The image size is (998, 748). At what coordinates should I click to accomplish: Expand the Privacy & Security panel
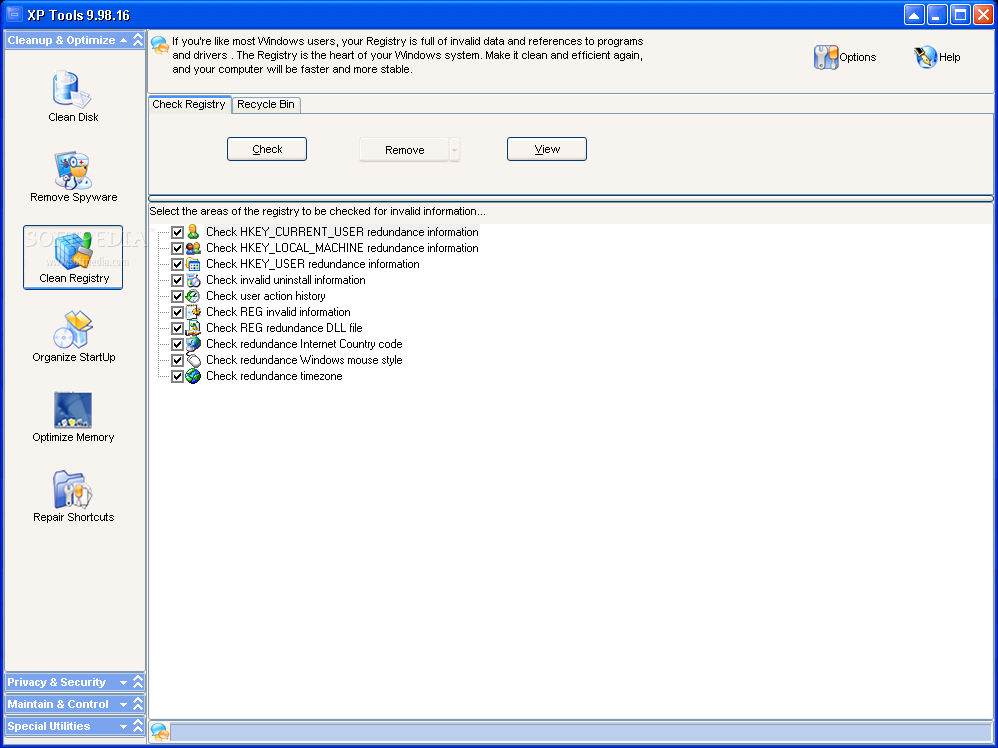click(74, 682)
